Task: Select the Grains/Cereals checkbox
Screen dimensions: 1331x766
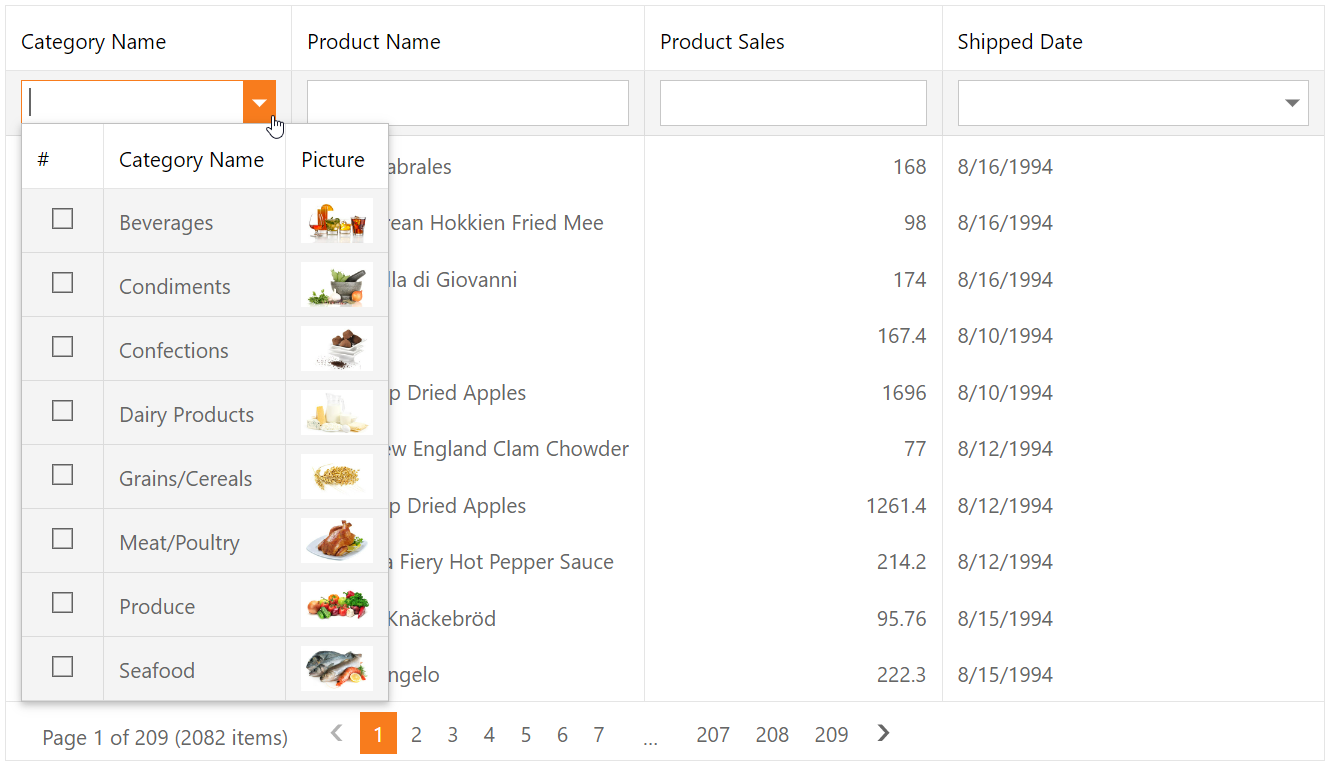Action: click(x=62, y=475)
